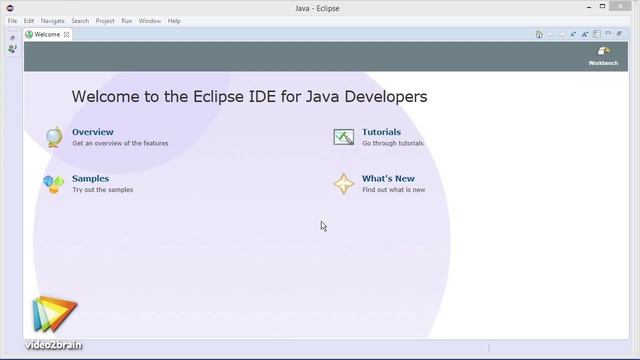Click the customize page layout icon
640x360 pixels.
click(597, 34)
